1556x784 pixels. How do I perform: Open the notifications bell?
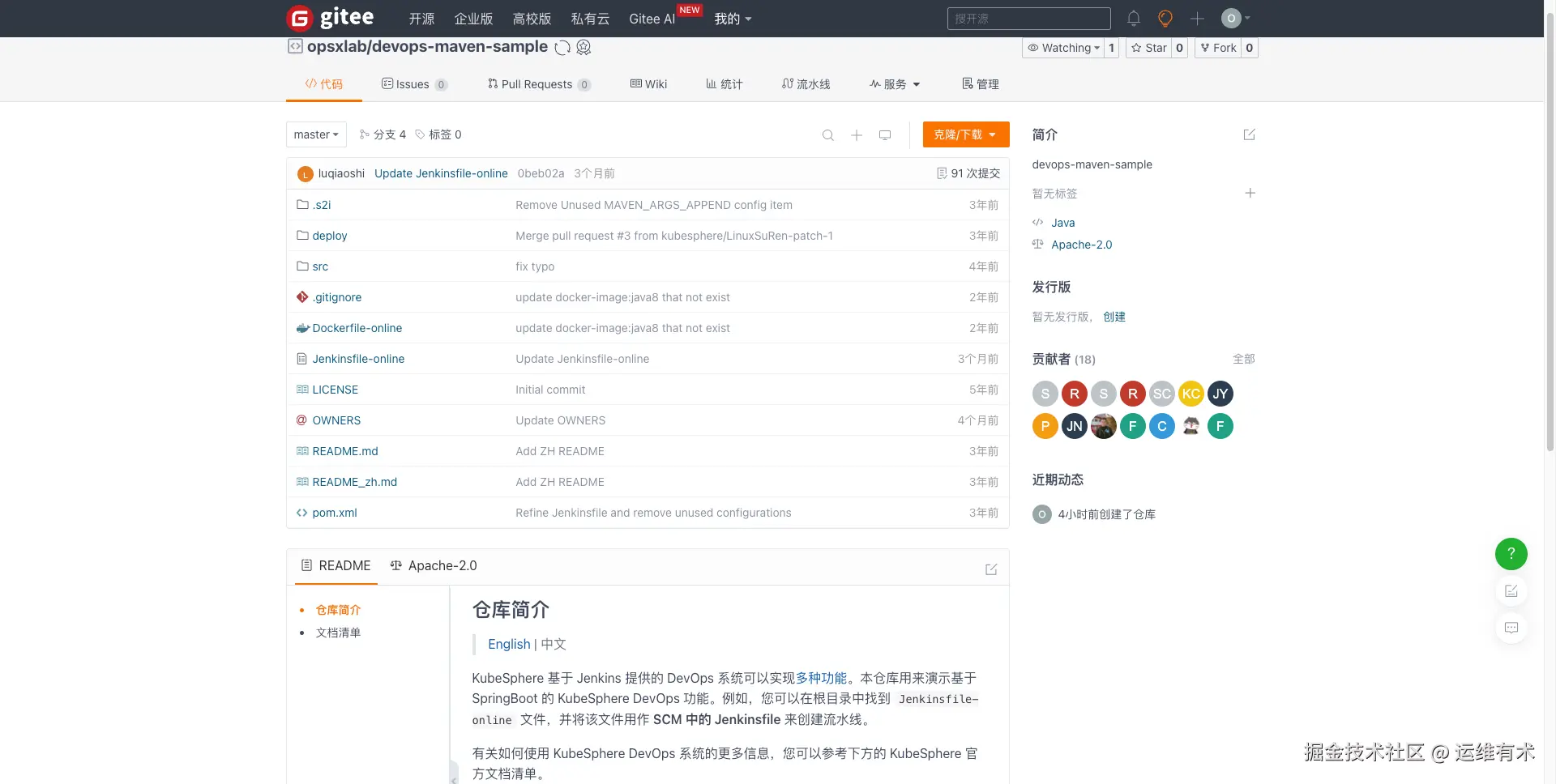tap(1134, 18)
